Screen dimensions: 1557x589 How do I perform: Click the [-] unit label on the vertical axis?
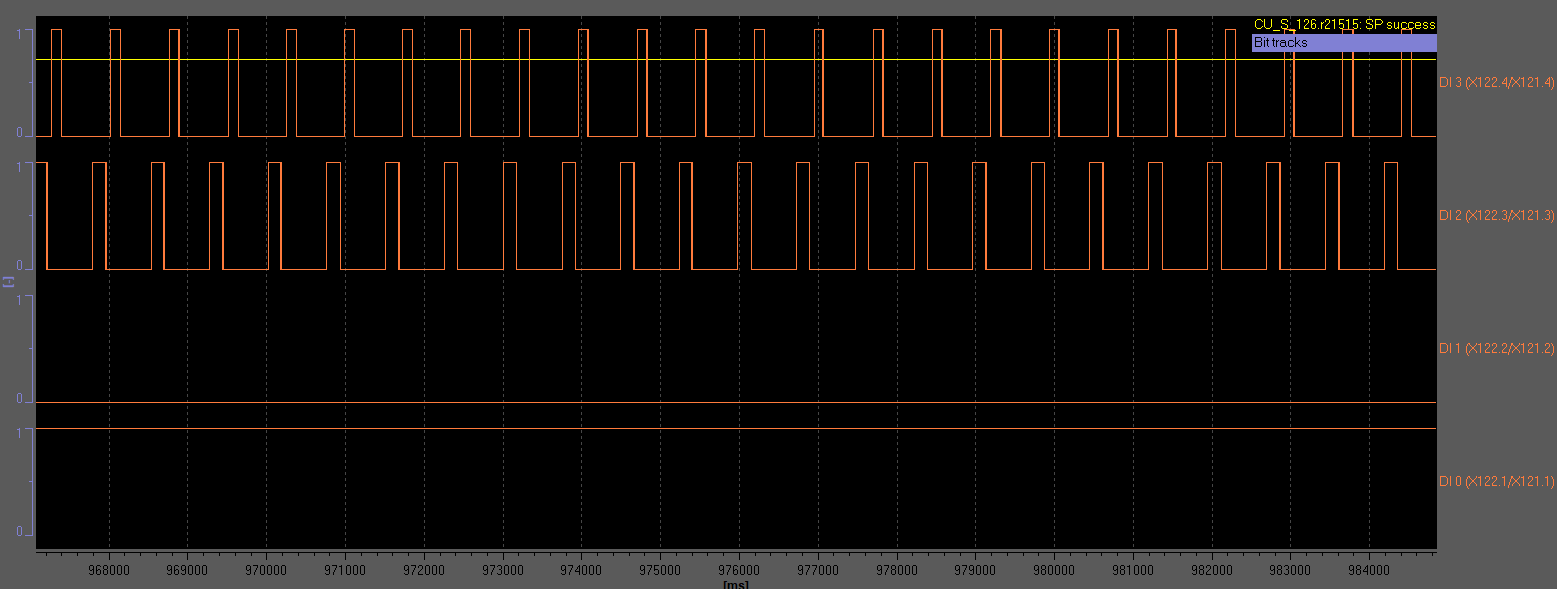(8, 282)
